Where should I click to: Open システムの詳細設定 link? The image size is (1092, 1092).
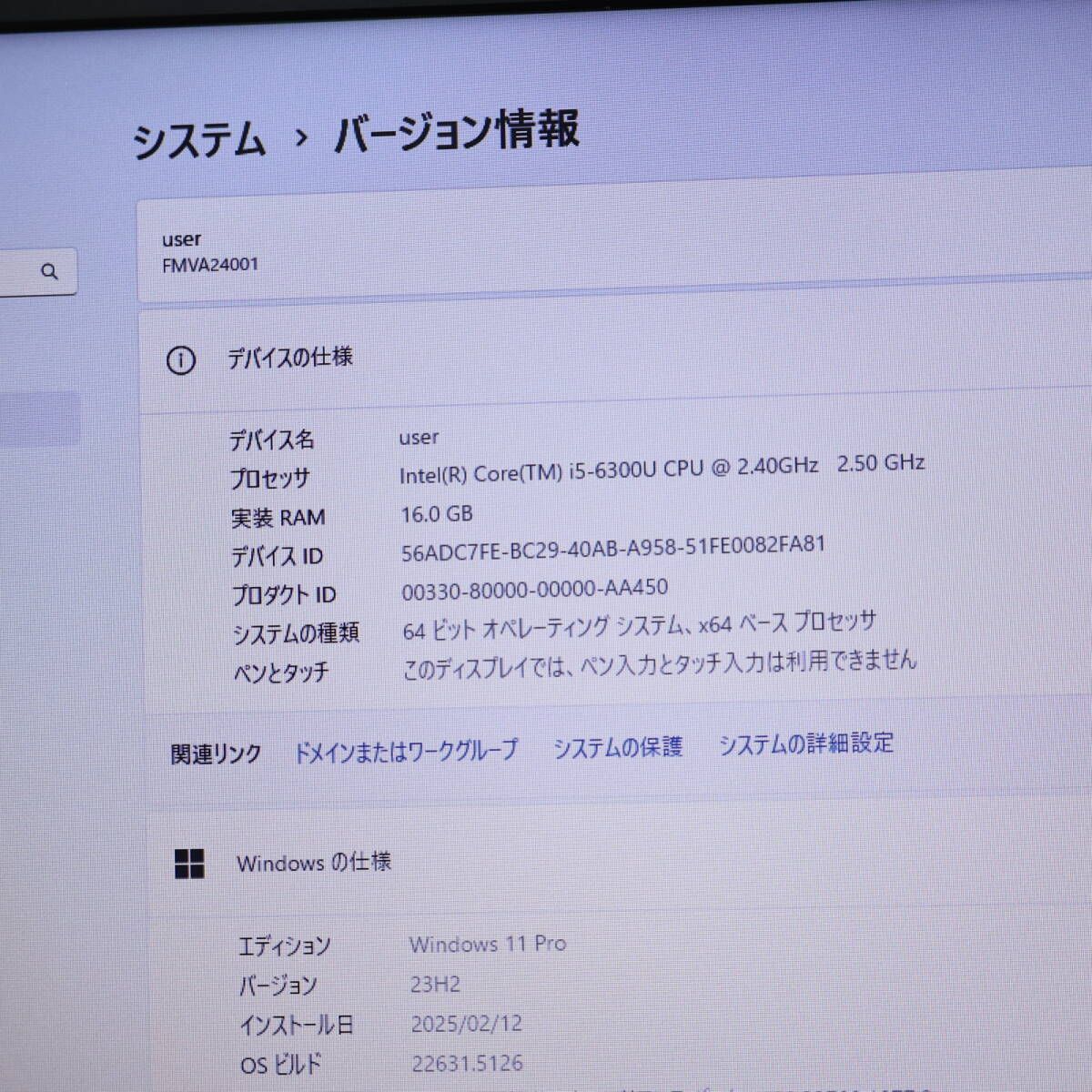pos(806,743)
